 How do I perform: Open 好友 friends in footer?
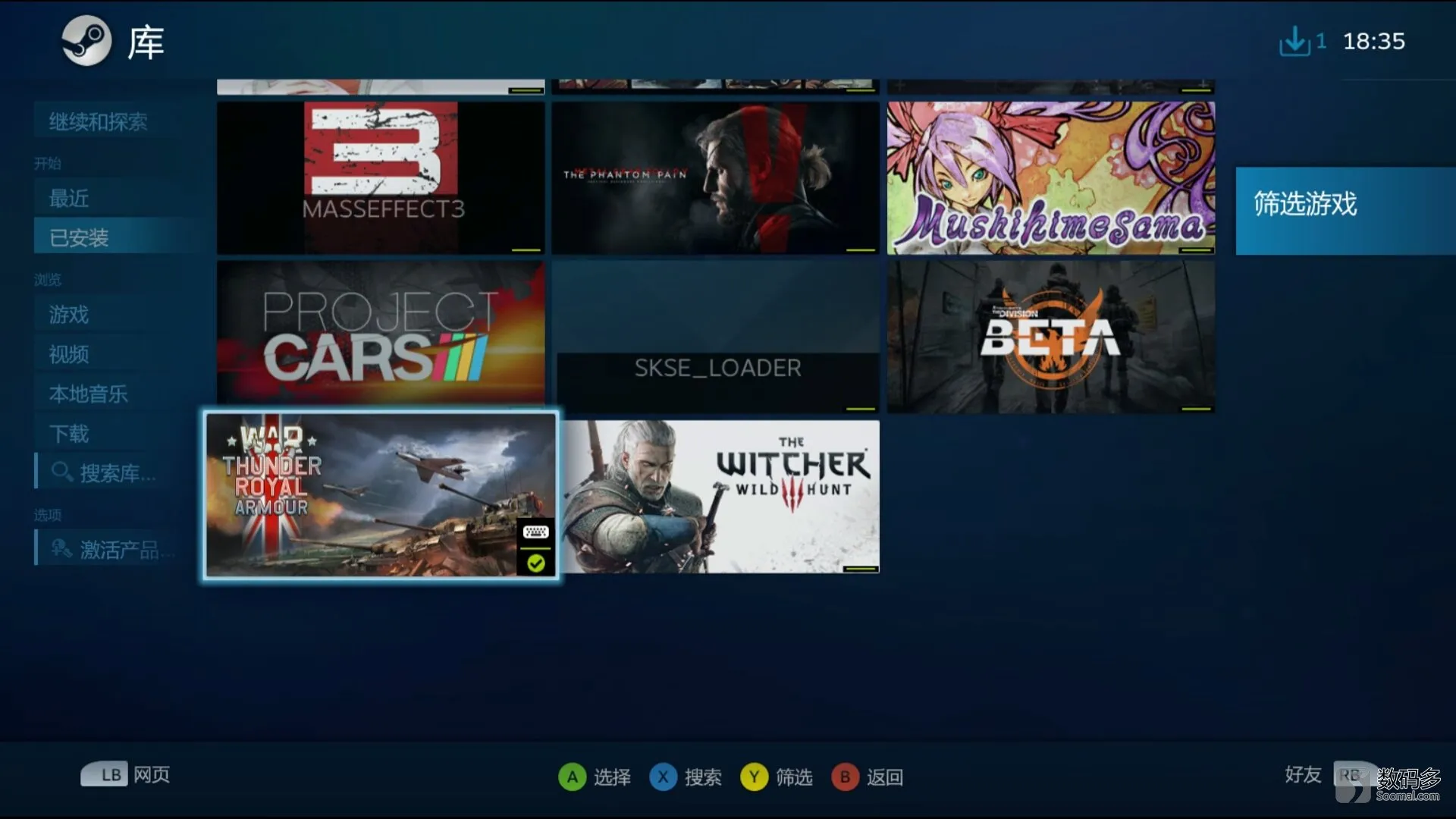(1303, 774)
